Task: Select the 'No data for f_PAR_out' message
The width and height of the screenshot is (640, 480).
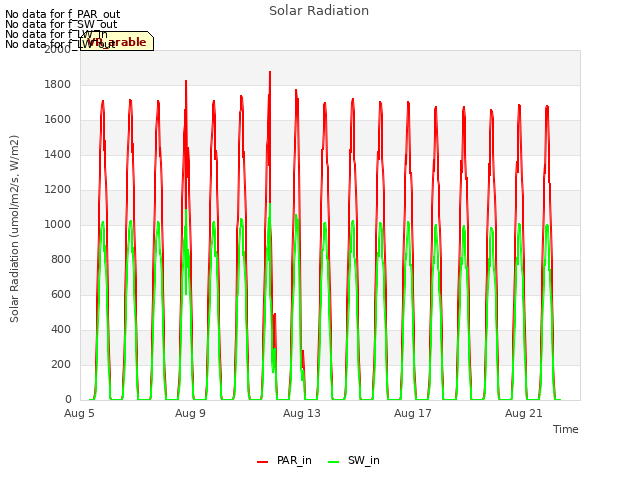Action: [62, 14]
